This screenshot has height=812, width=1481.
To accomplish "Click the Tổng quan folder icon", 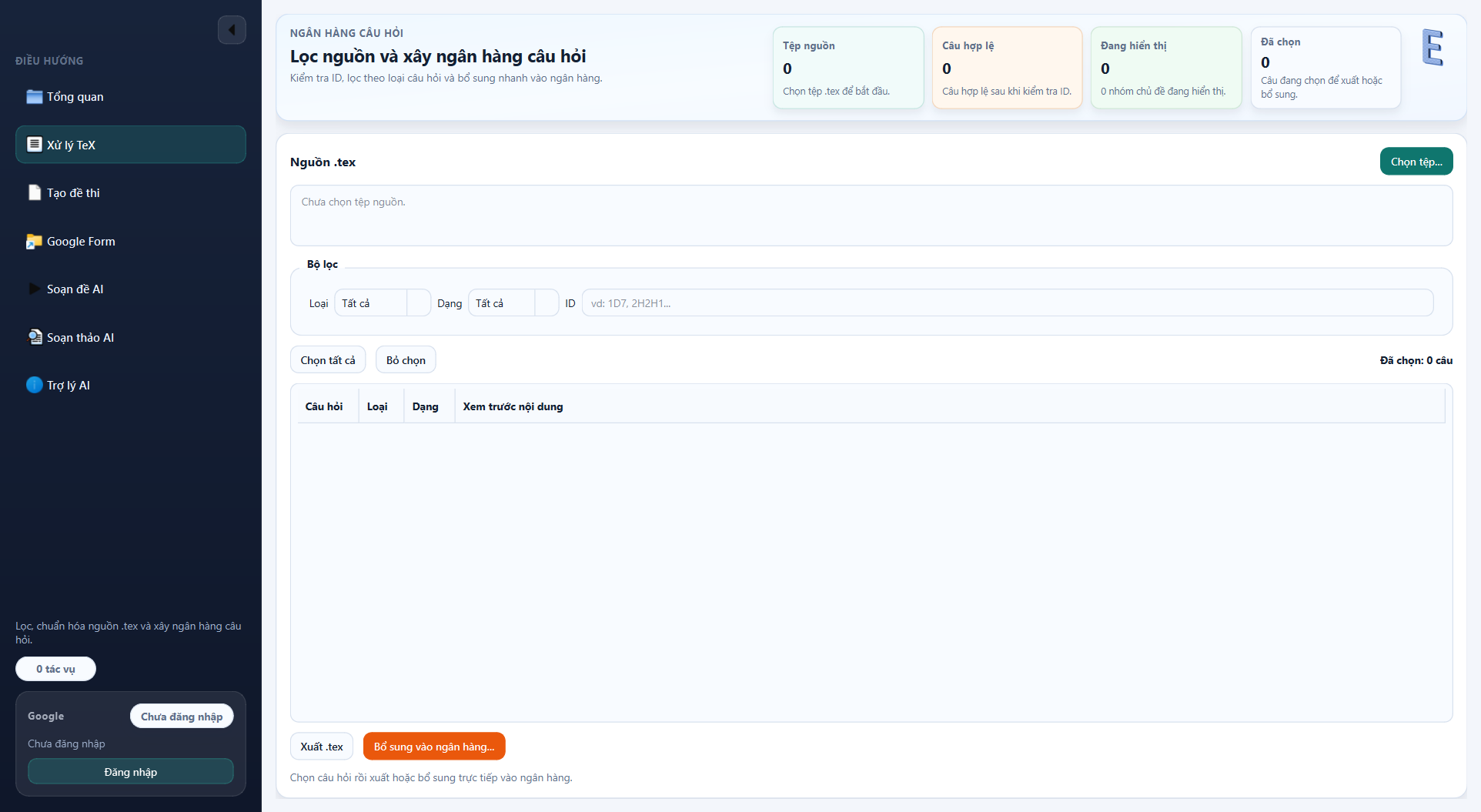I will pyautogui.click(x=34, y=97).
